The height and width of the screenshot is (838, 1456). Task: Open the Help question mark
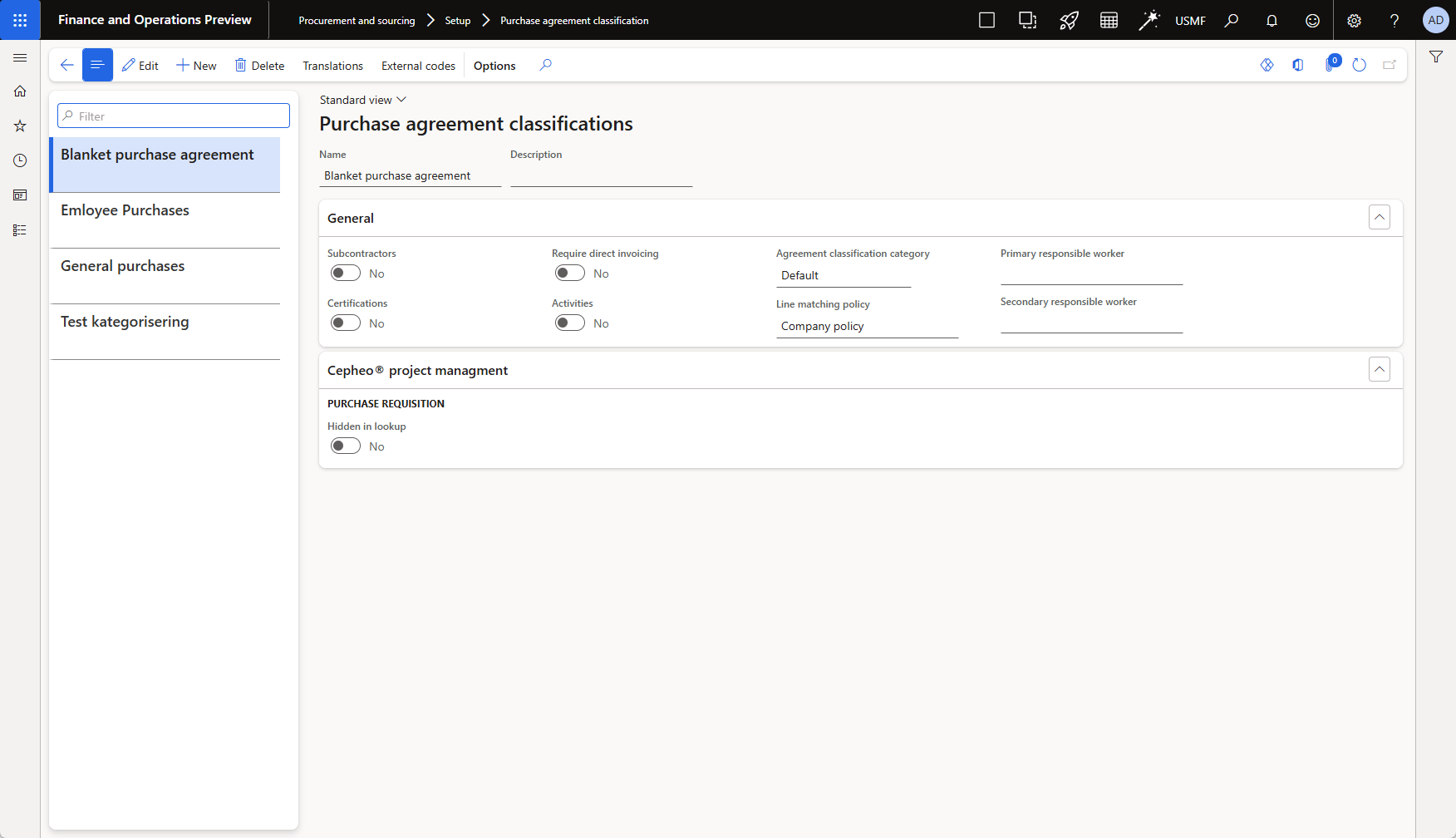pos(1395,20)
